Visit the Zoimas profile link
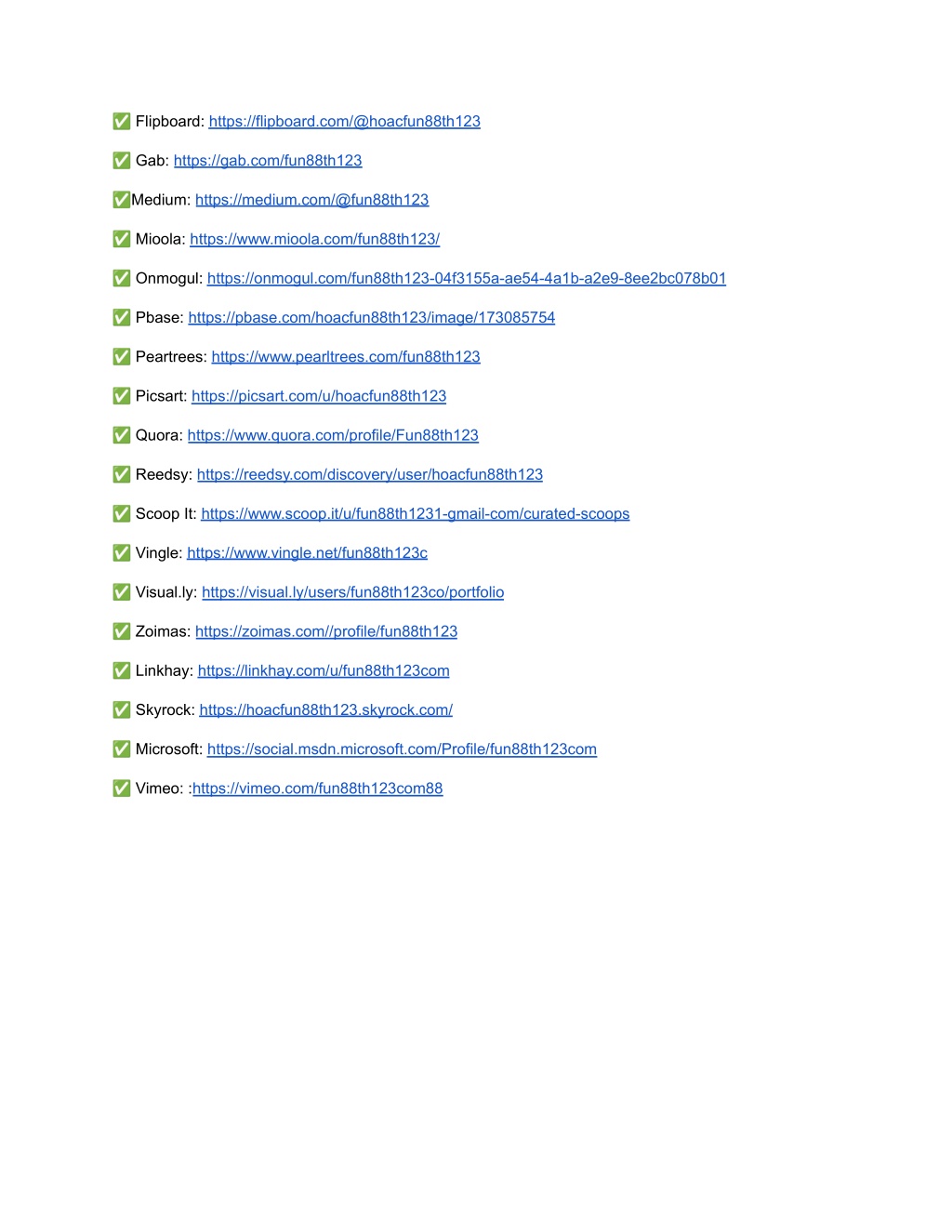 (x=326, y=631)
